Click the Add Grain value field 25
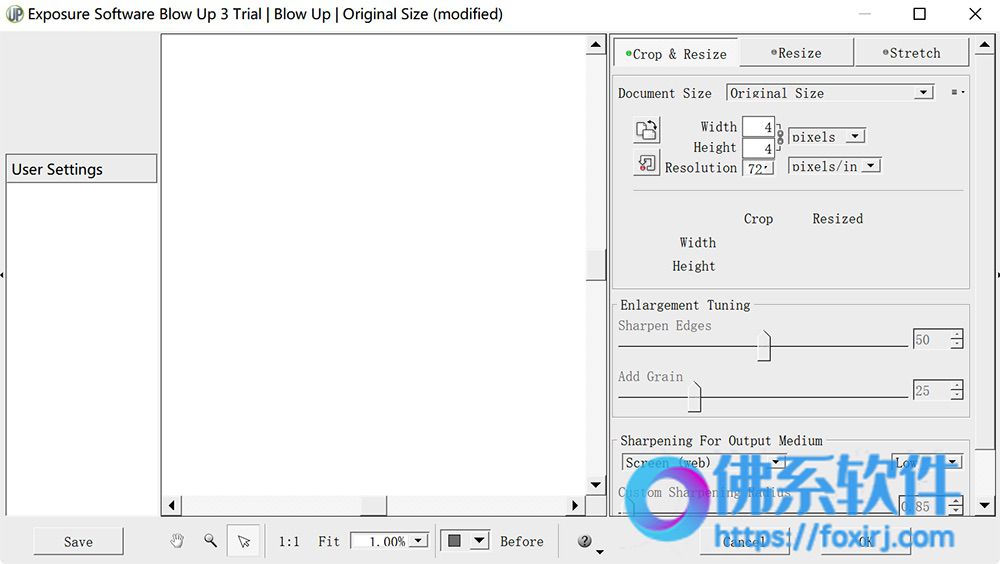 click(x=930, y=390)
